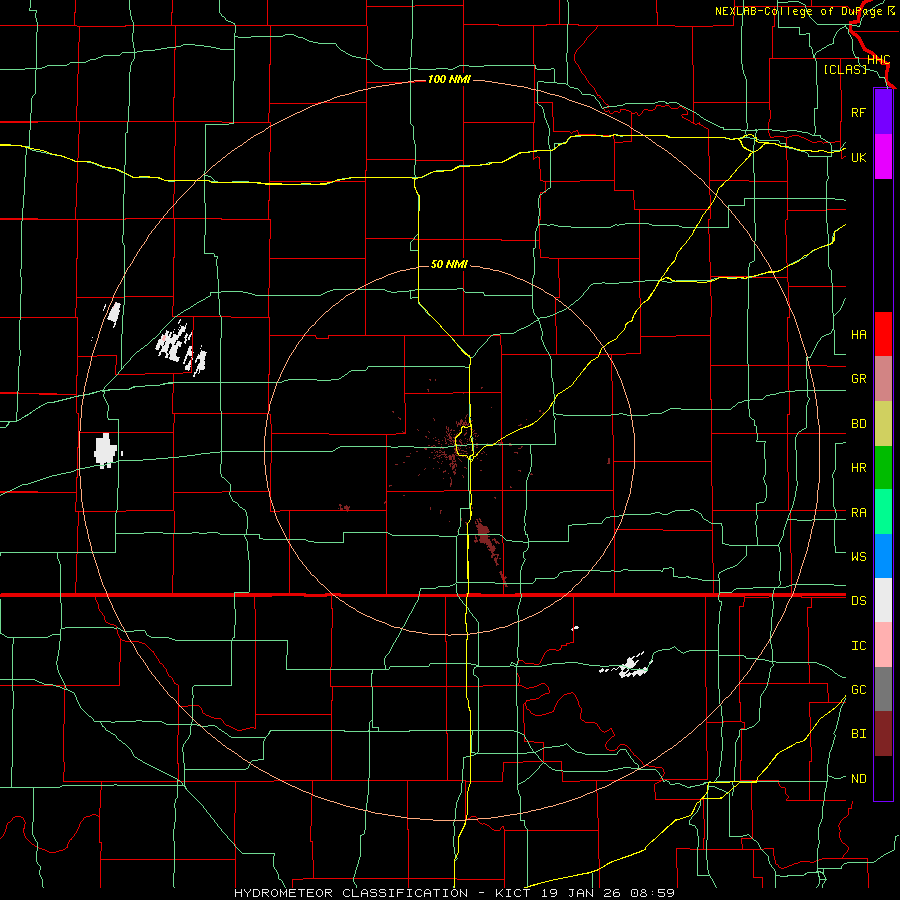Click the HA legend label
The height and width of the screenshot is (900, 900).
858,335
